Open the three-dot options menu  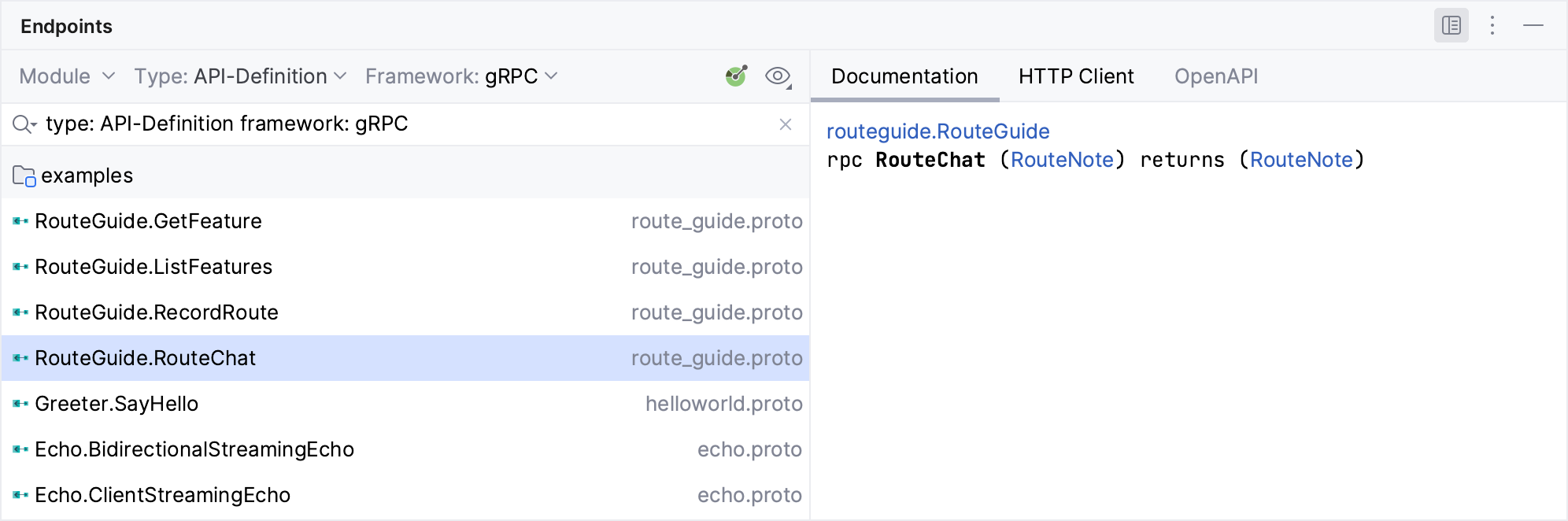(1492, 26)
